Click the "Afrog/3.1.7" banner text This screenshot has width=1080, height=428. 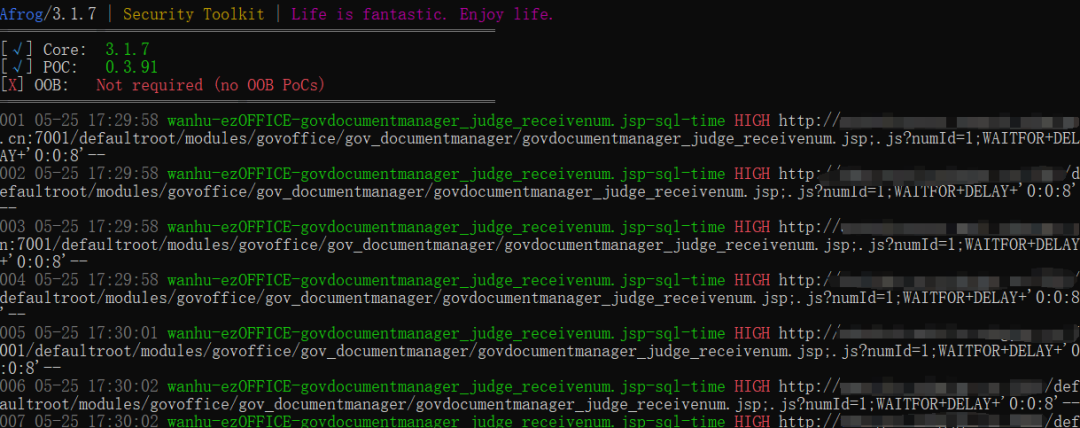pyautogui.click(x=48, y=14)
